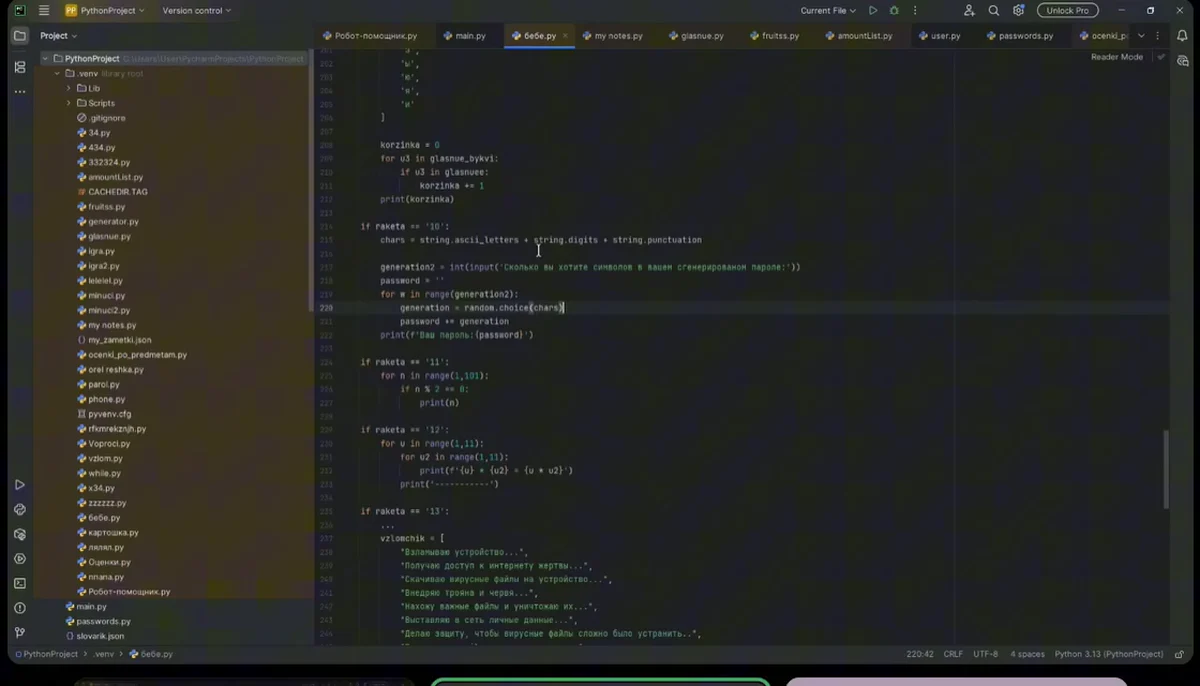Select .gitignore in project tree
The image size is (1200, 686).
coord(101,118)
